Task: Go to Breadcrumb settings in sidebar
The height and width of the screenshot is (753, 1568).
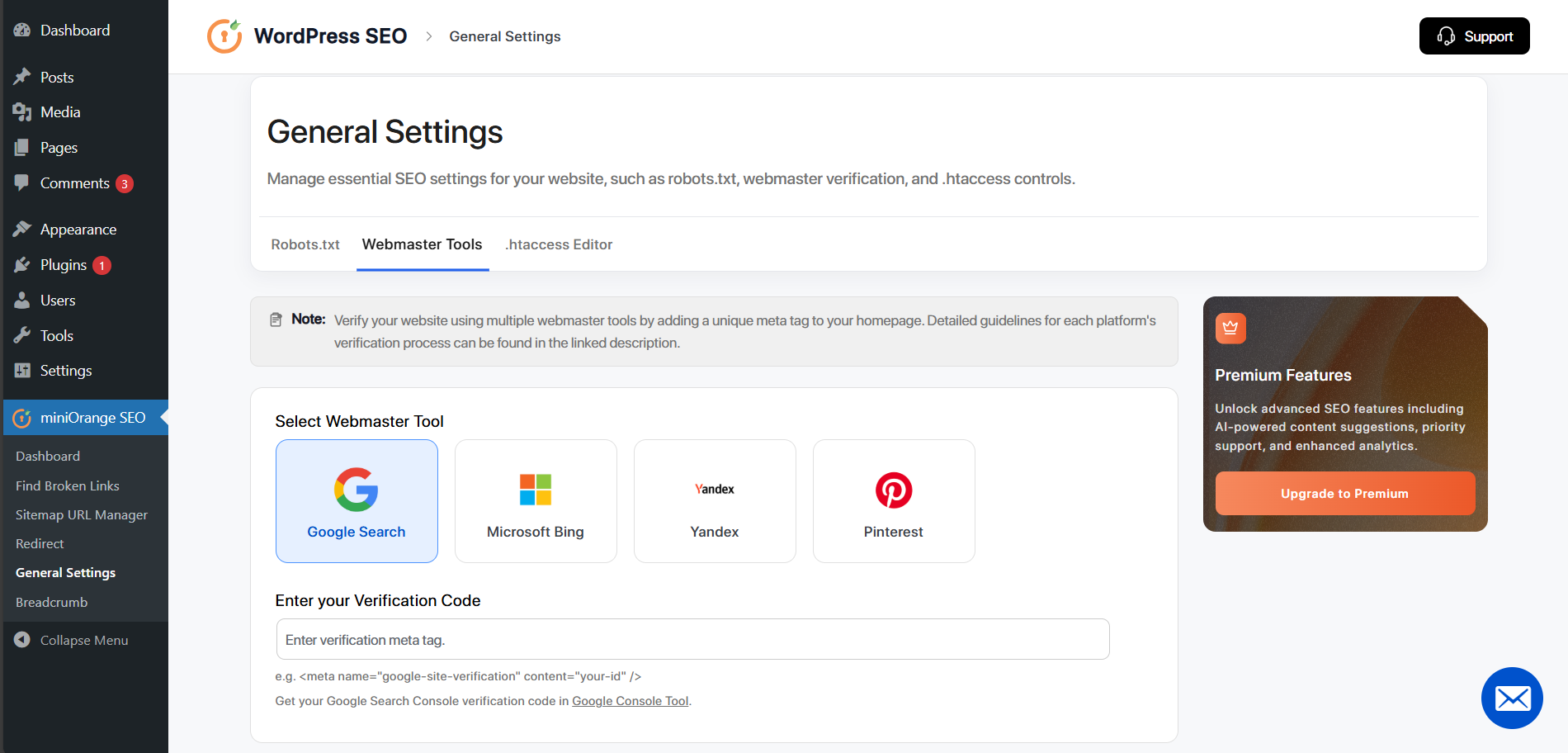Action: click(x=51, y=602)
